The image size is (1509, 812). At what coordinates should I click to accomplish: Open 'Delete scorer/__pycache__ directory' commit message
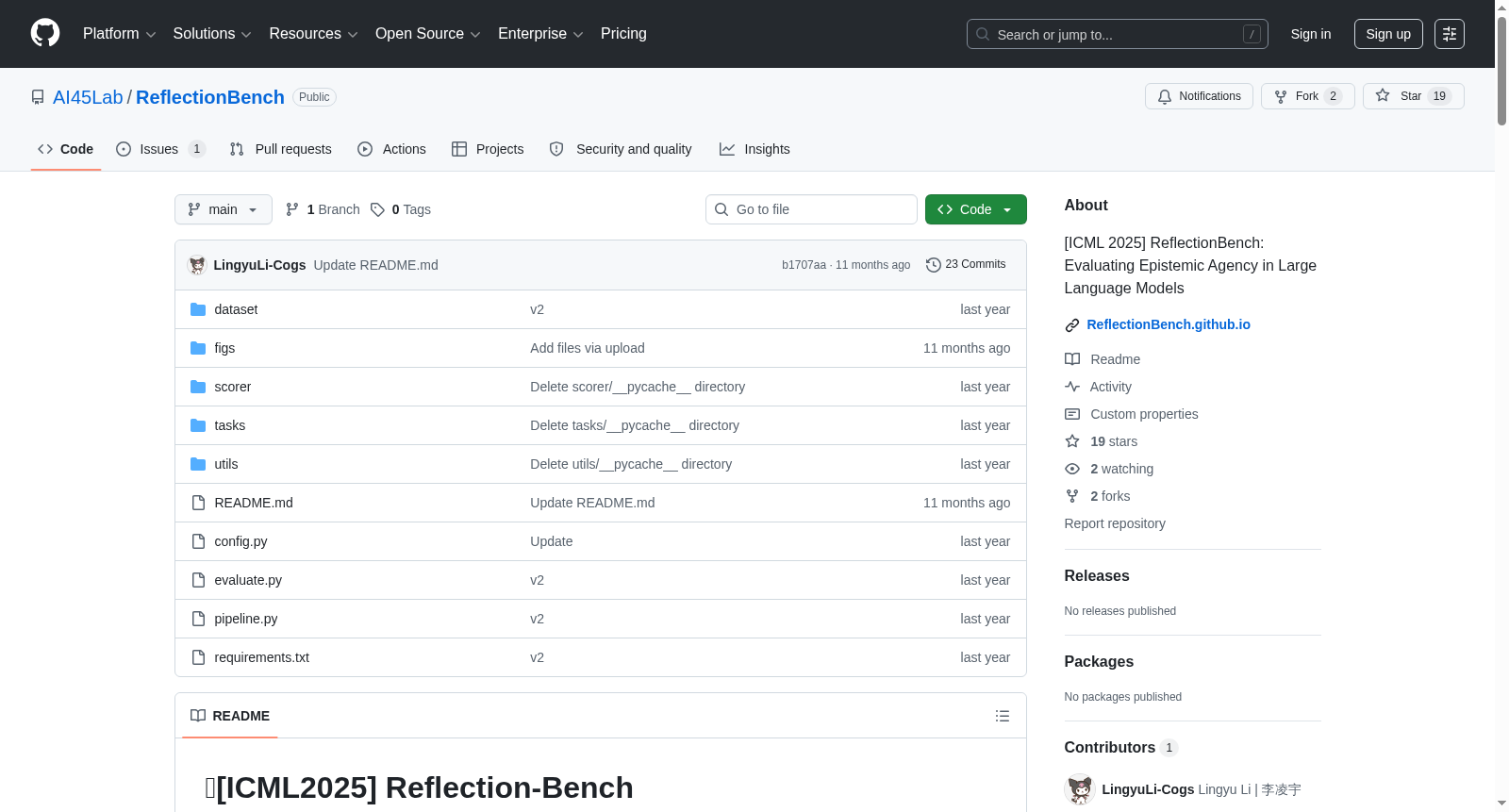(638, 387)
